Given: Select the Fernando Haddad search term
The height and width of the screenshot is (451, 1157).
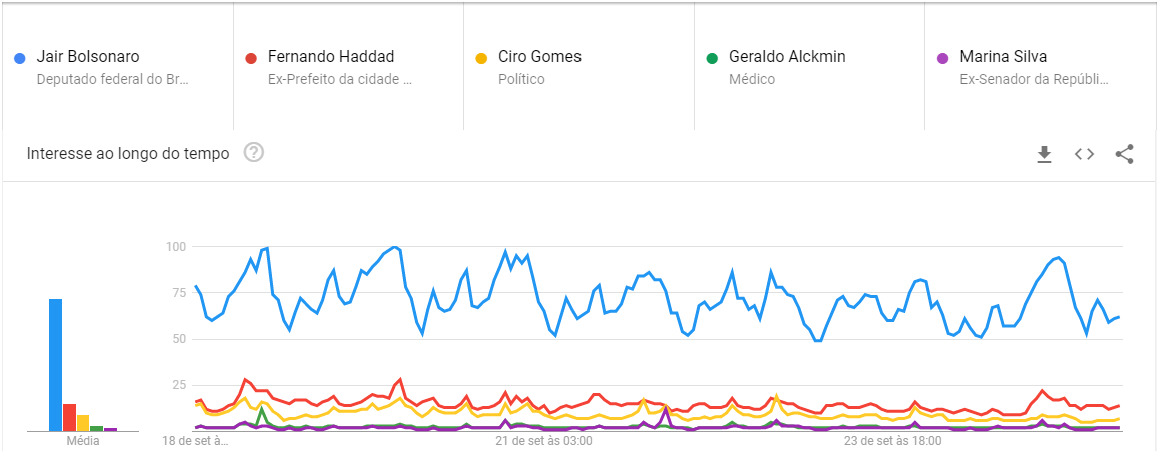Looking at the screenshot, I should [331, 57].
